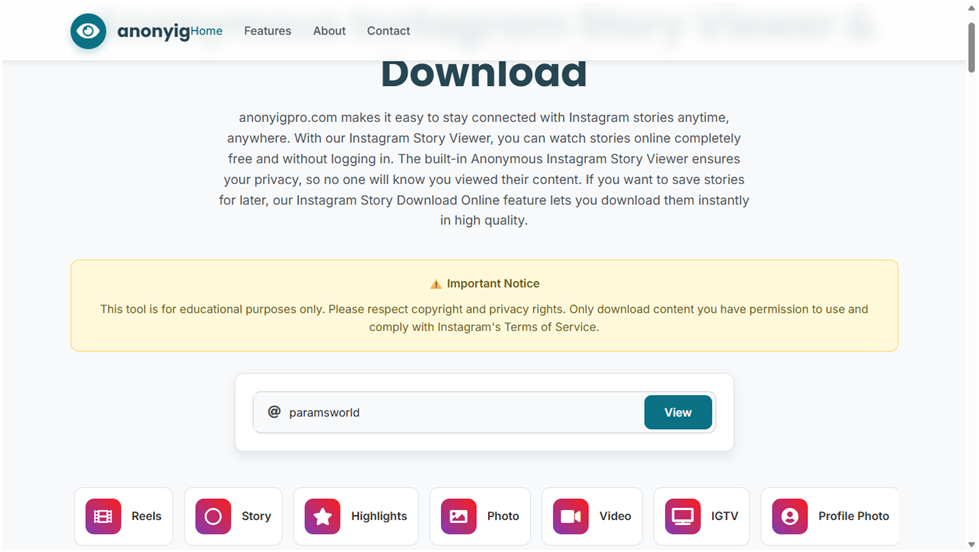Click the Video label
This screenshot has height=552, width=979.
point(615,516)
